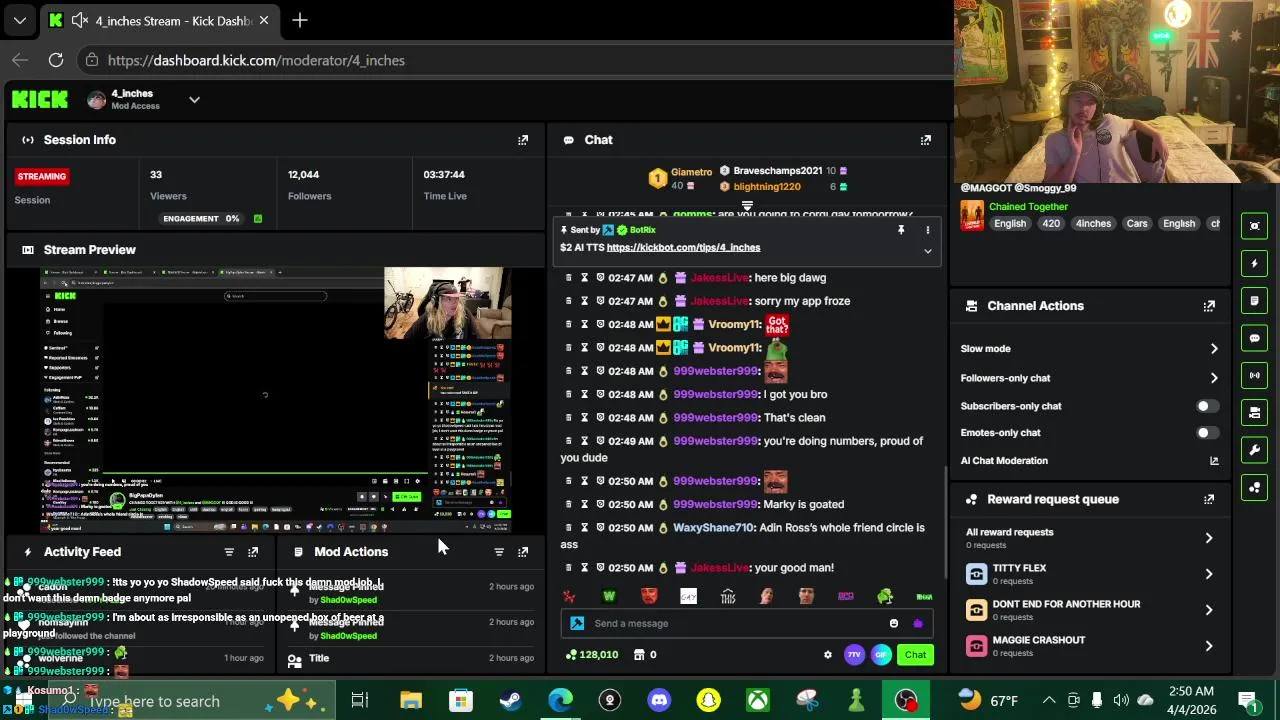Click the 420 stream tag
Screen dimensions: 1280x720
point(1051,224)
